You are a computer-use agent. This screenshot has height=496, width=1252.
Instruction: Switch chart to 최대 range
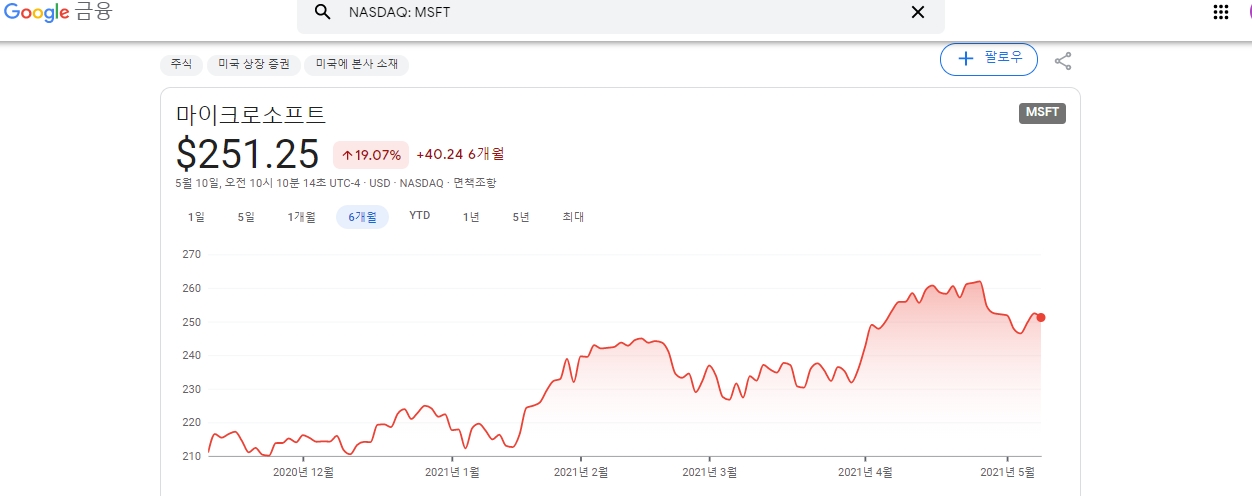point(573,217)
